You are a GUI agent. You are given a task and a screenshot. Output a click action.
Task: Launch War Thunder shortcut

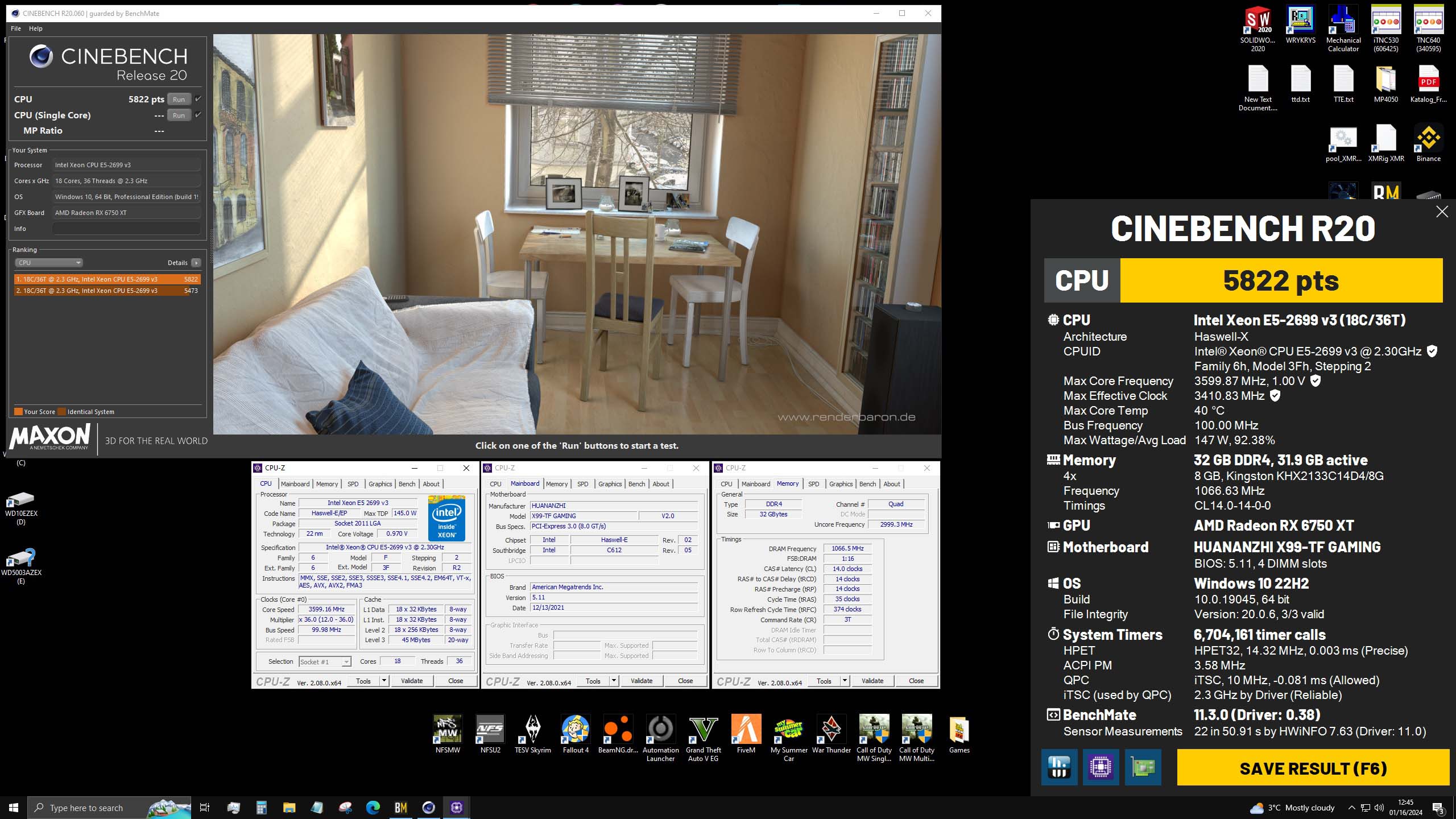coord(832,734)
